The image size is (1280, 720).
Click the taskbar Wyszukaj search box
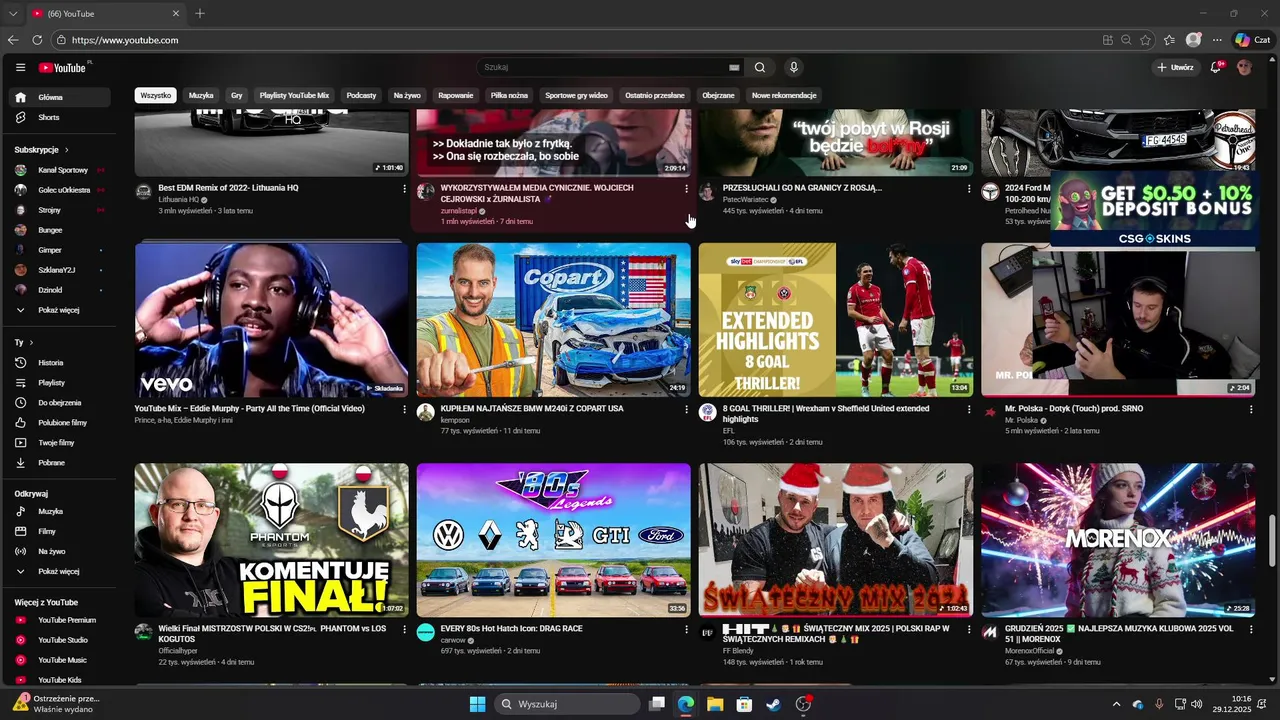click(567, 704)
